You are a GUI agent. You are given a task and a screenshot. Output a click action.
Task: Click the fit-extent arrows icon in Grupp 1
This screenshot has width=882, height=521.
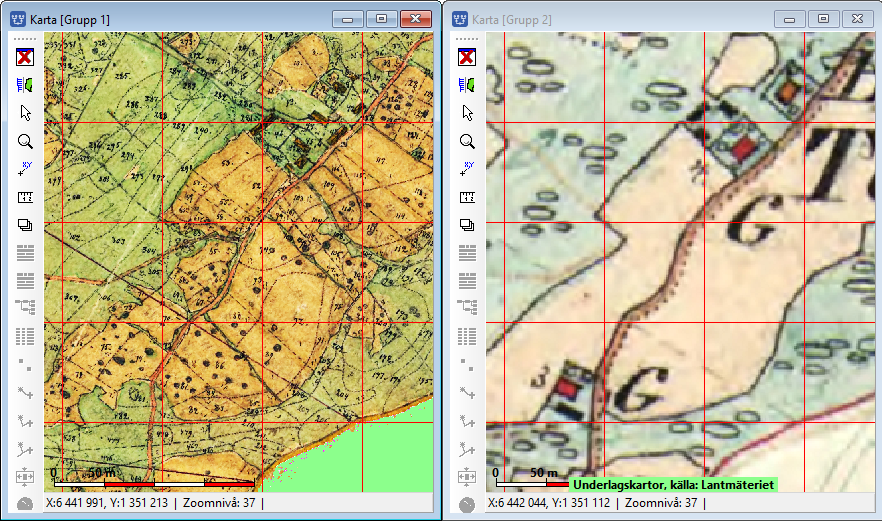pyautogui.click(x=25, y=477)
